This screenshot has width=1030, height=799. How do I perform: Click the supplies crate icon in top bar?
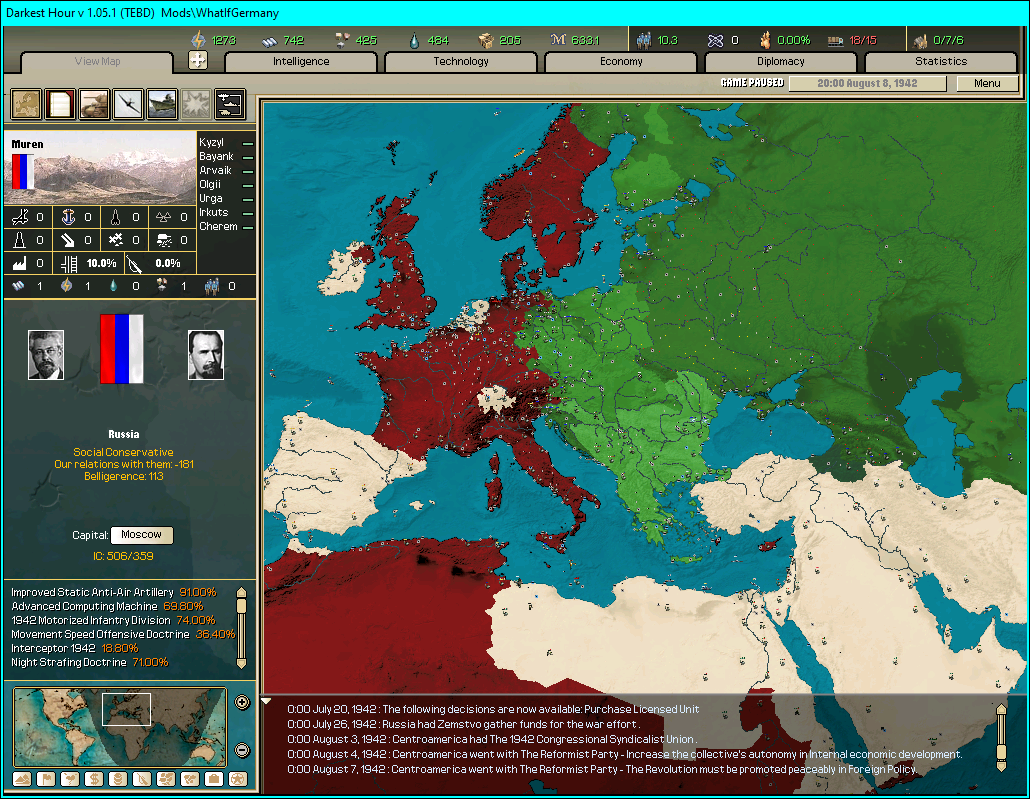(x=486, y=41)
